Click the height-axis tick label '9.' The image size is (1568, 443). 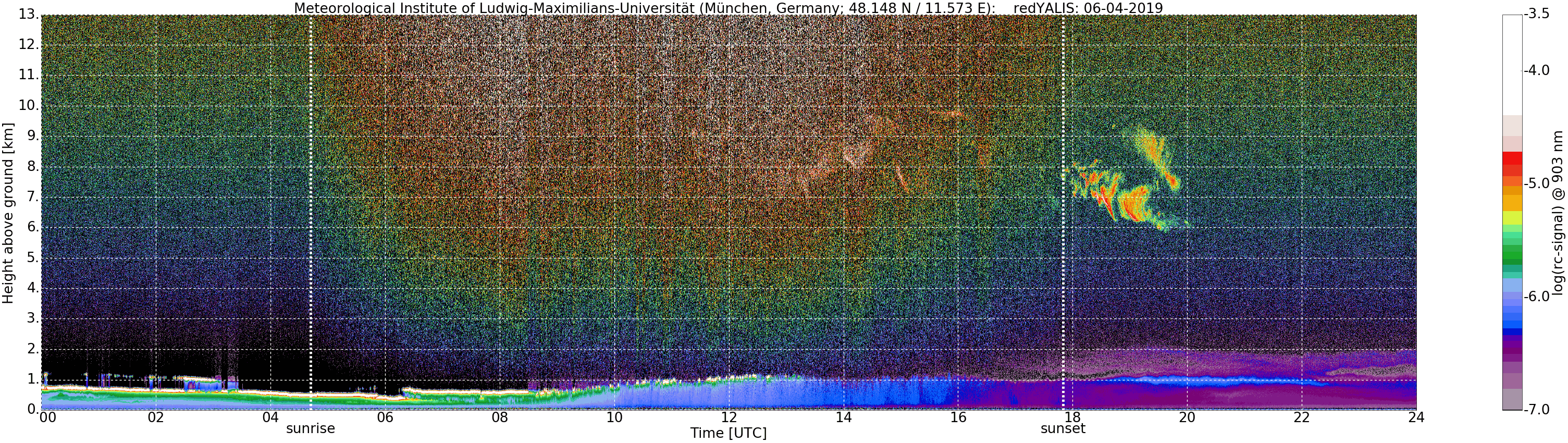[x=33, y=136]
